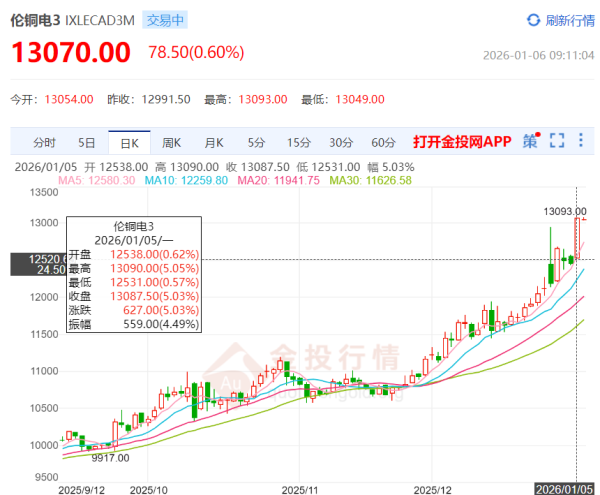Switch to the 5日 chart tab
The image size is (600, 495).
[86, 143]
